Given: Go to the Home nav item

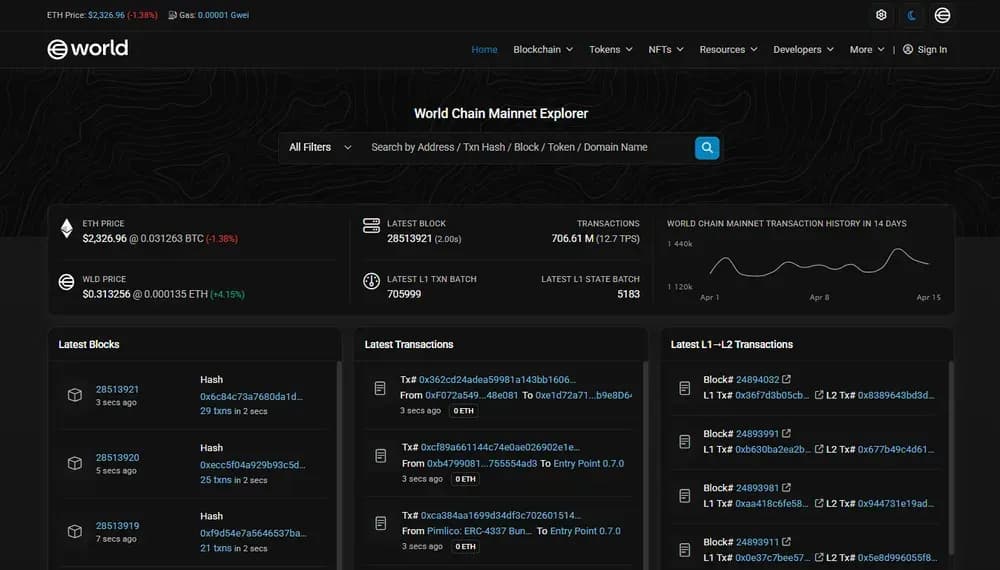Looking at the screenshot, I should (484, 49).
